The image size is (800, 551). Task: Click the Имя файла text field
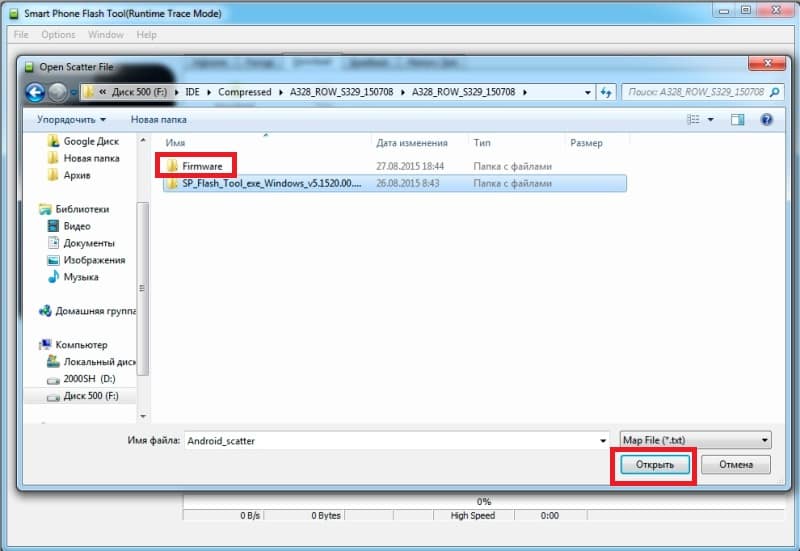tap(392, 441)
